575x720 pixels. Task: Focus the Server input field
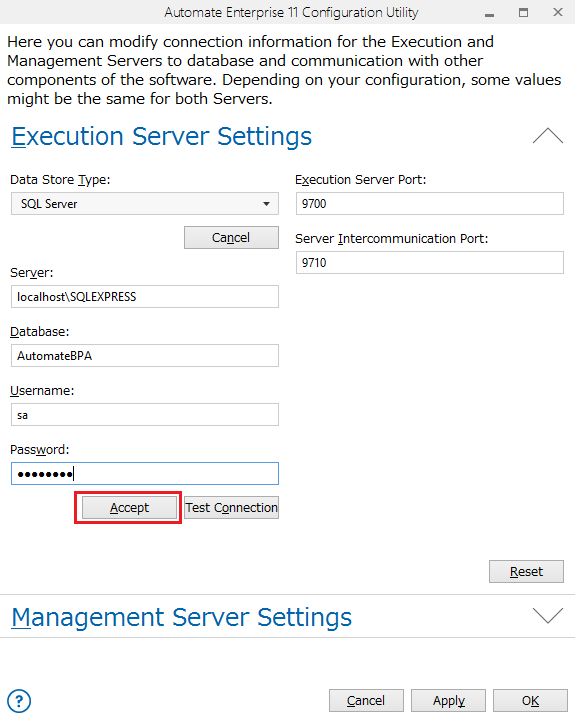[145, 297]
